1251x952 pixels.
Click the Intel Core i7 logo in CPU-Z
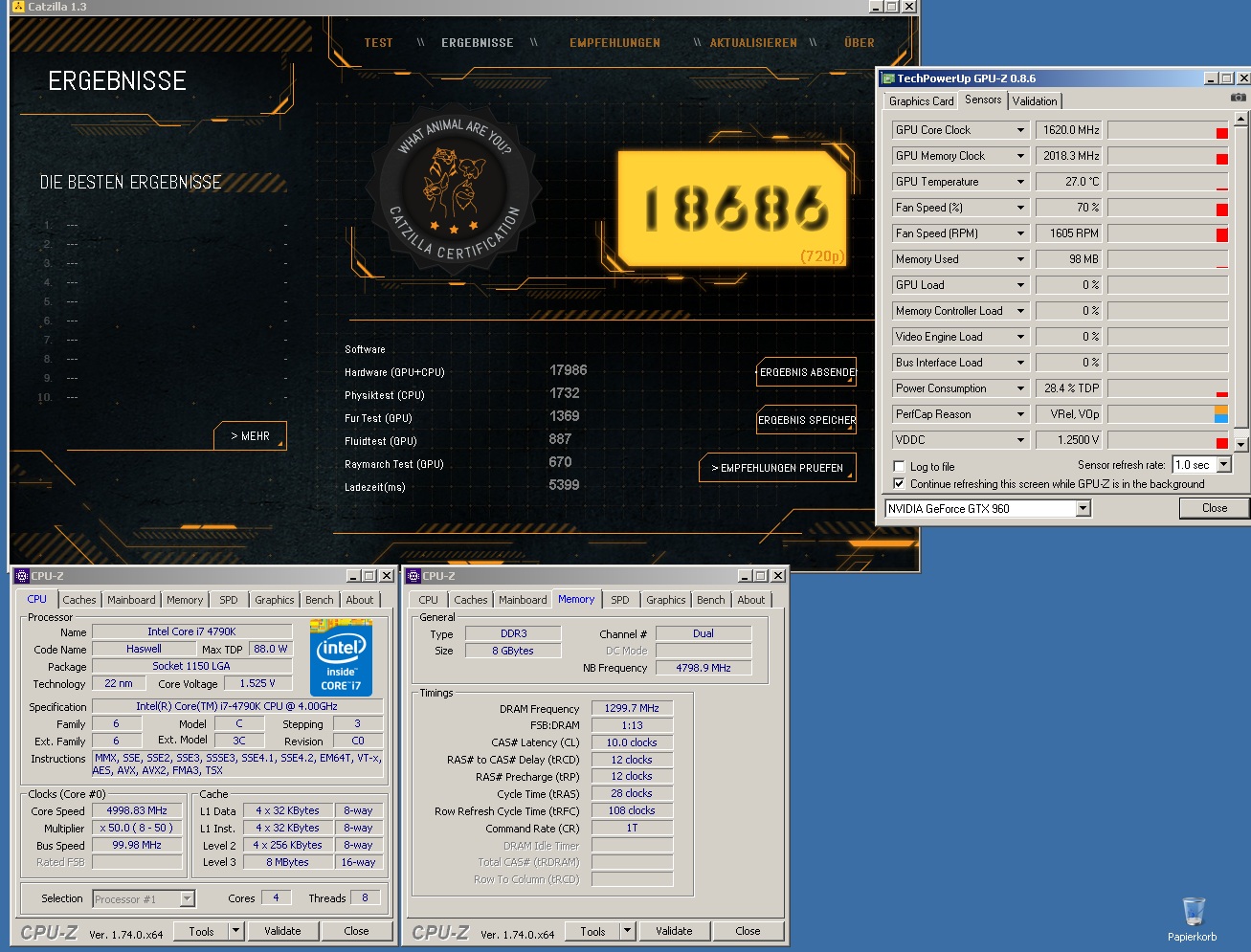point(341,658)
